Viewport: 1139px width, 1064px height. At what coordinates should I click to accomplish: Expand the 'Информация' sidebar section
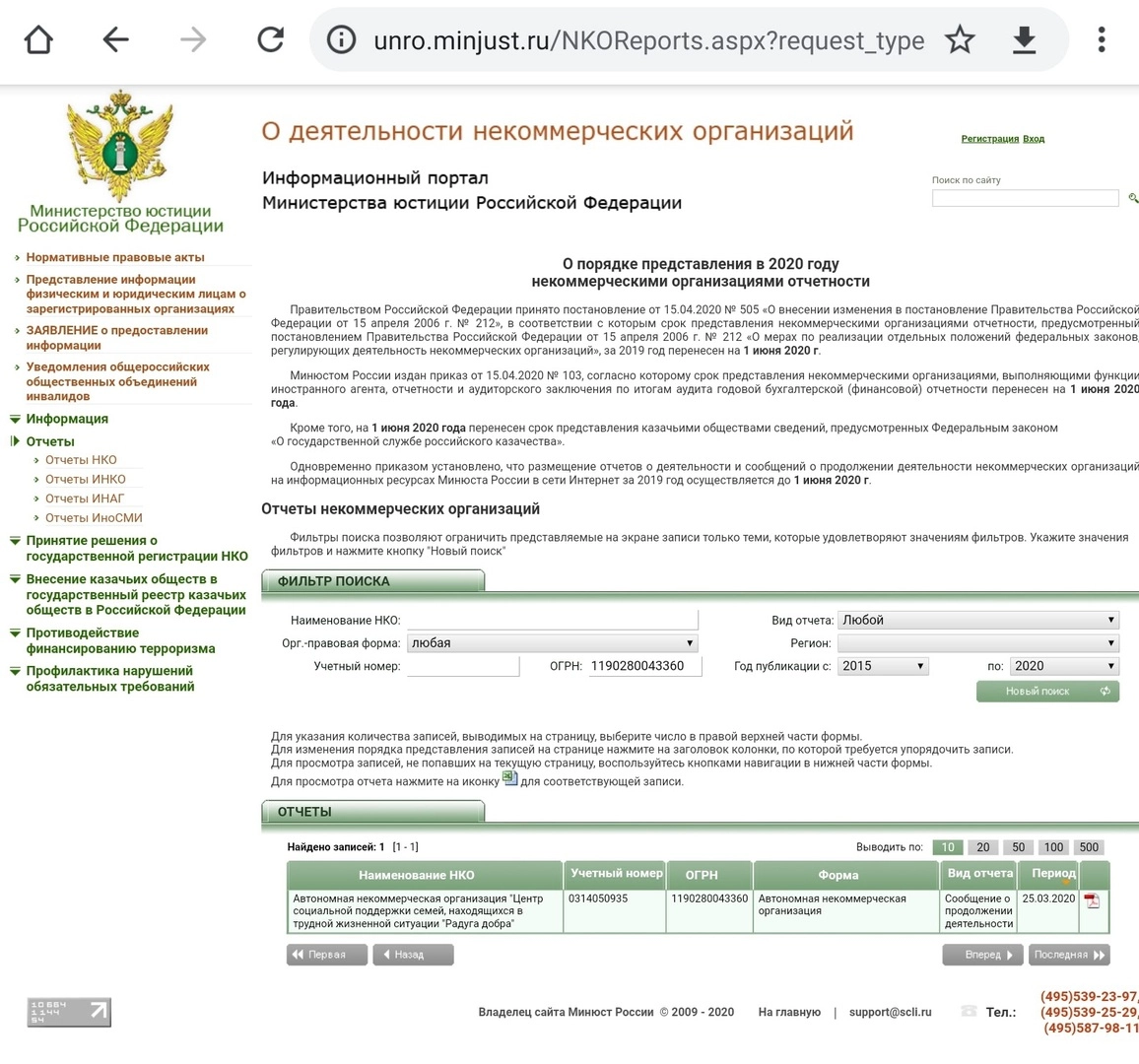pos(67,419)
